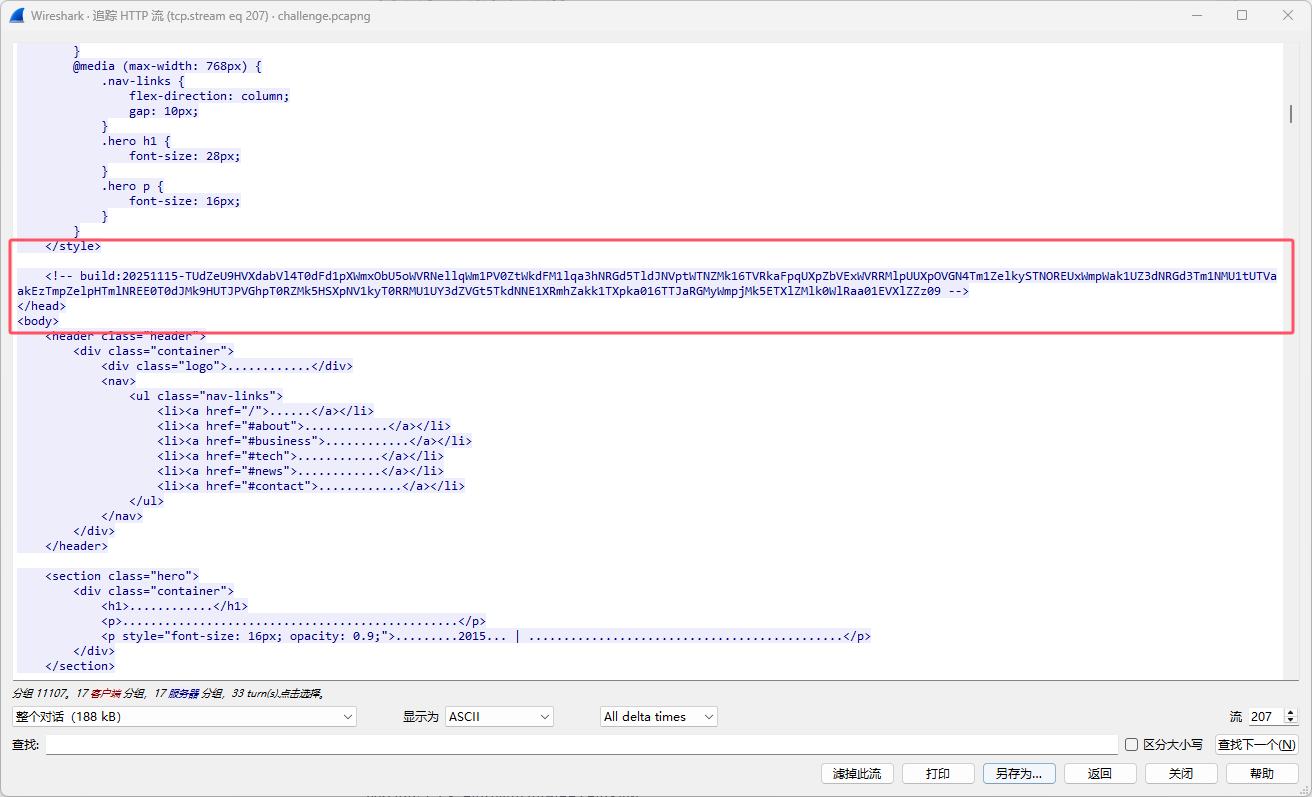Maximize the Wireshark stream window

click(1242, 15)
